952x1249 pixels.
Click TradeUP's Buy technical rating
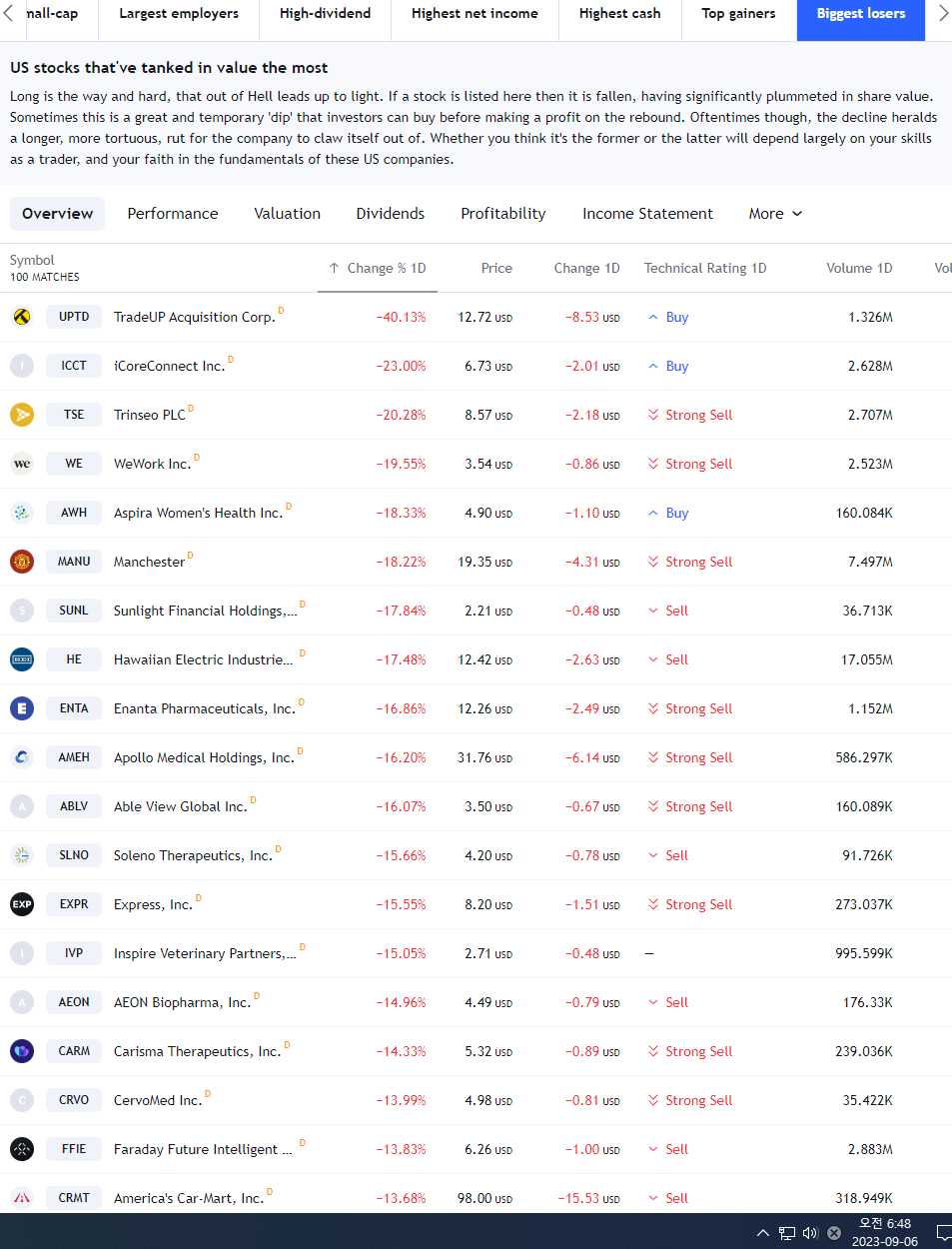pyautogui.click(x=668, y=317)
